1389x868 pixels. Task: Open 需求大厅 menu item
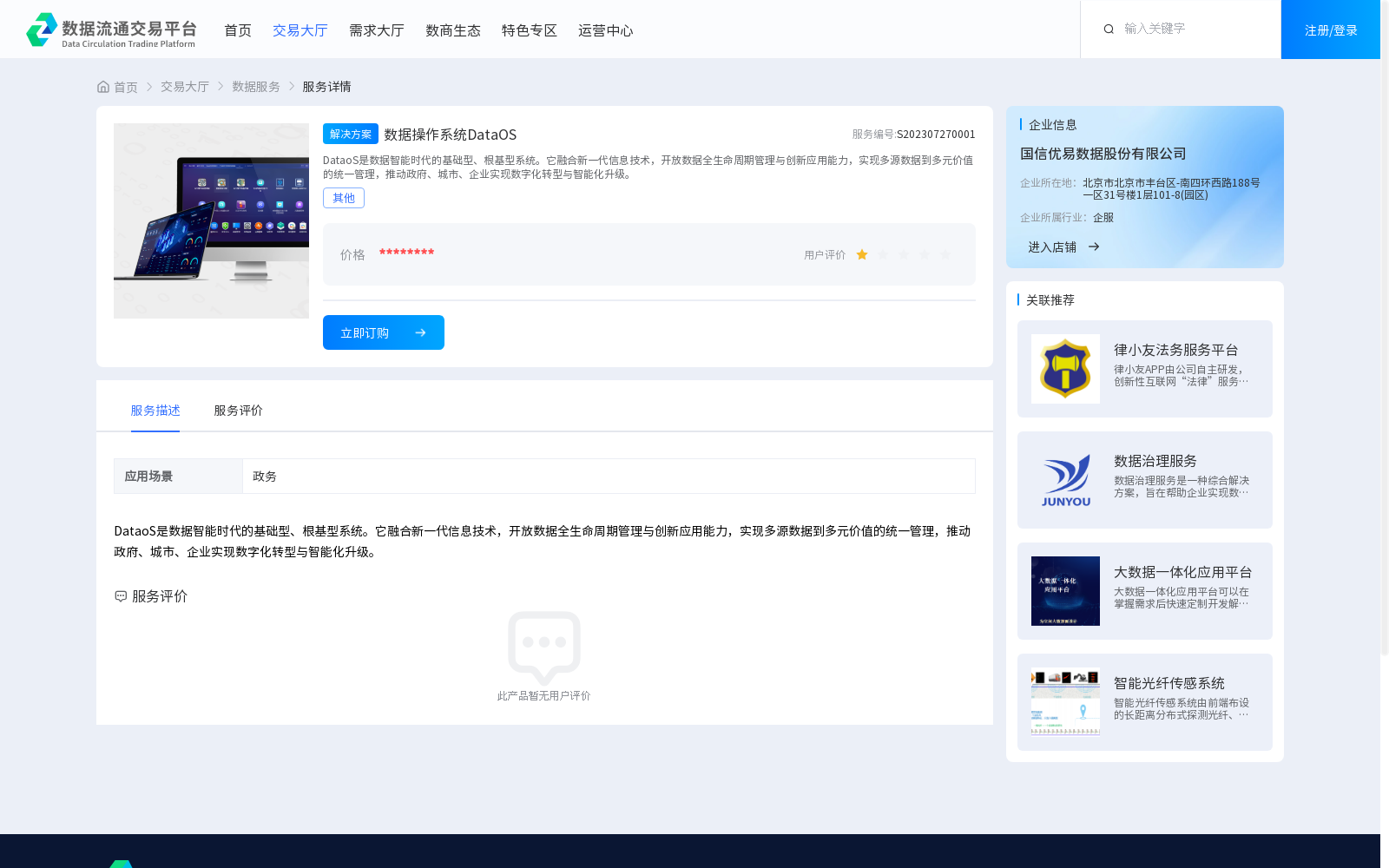377,30
